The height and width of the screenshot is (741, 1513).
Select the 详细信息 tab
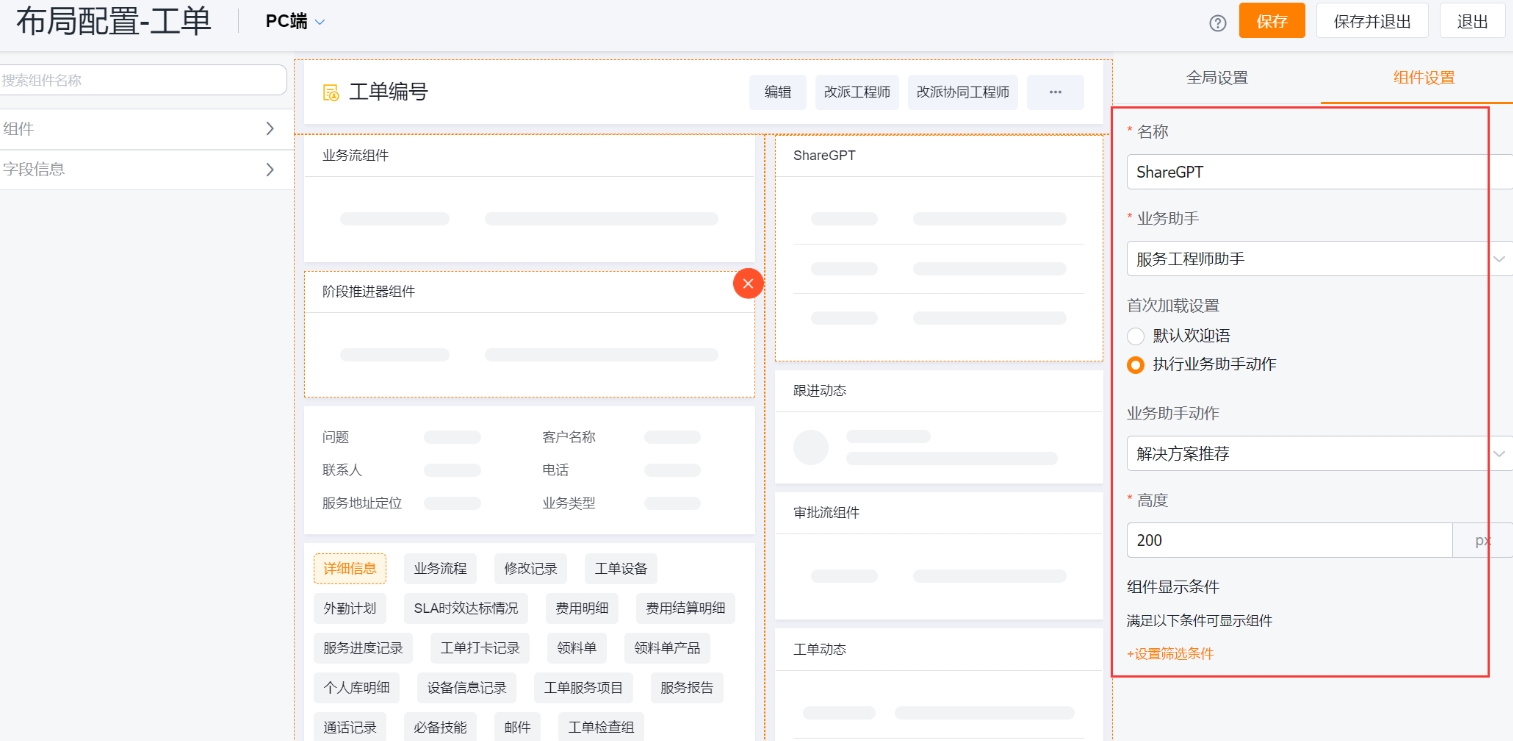(x=350, y=569)
